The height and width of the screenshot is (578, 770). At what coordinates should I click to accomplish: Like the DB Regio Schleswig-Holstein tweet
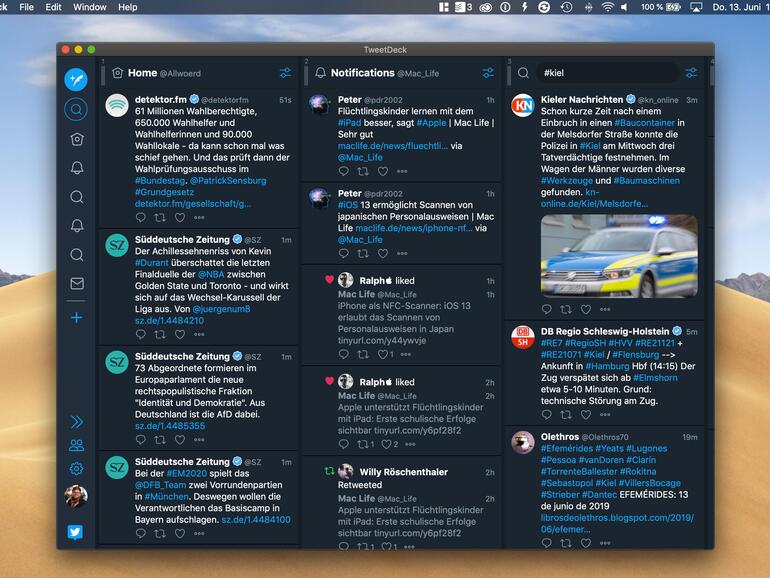586,414
